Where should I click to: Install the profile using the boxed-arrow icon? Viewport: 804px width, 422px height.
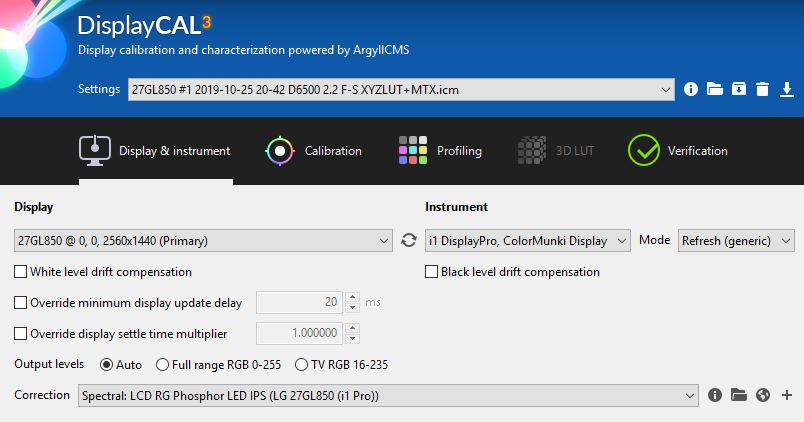coord(738,89)
